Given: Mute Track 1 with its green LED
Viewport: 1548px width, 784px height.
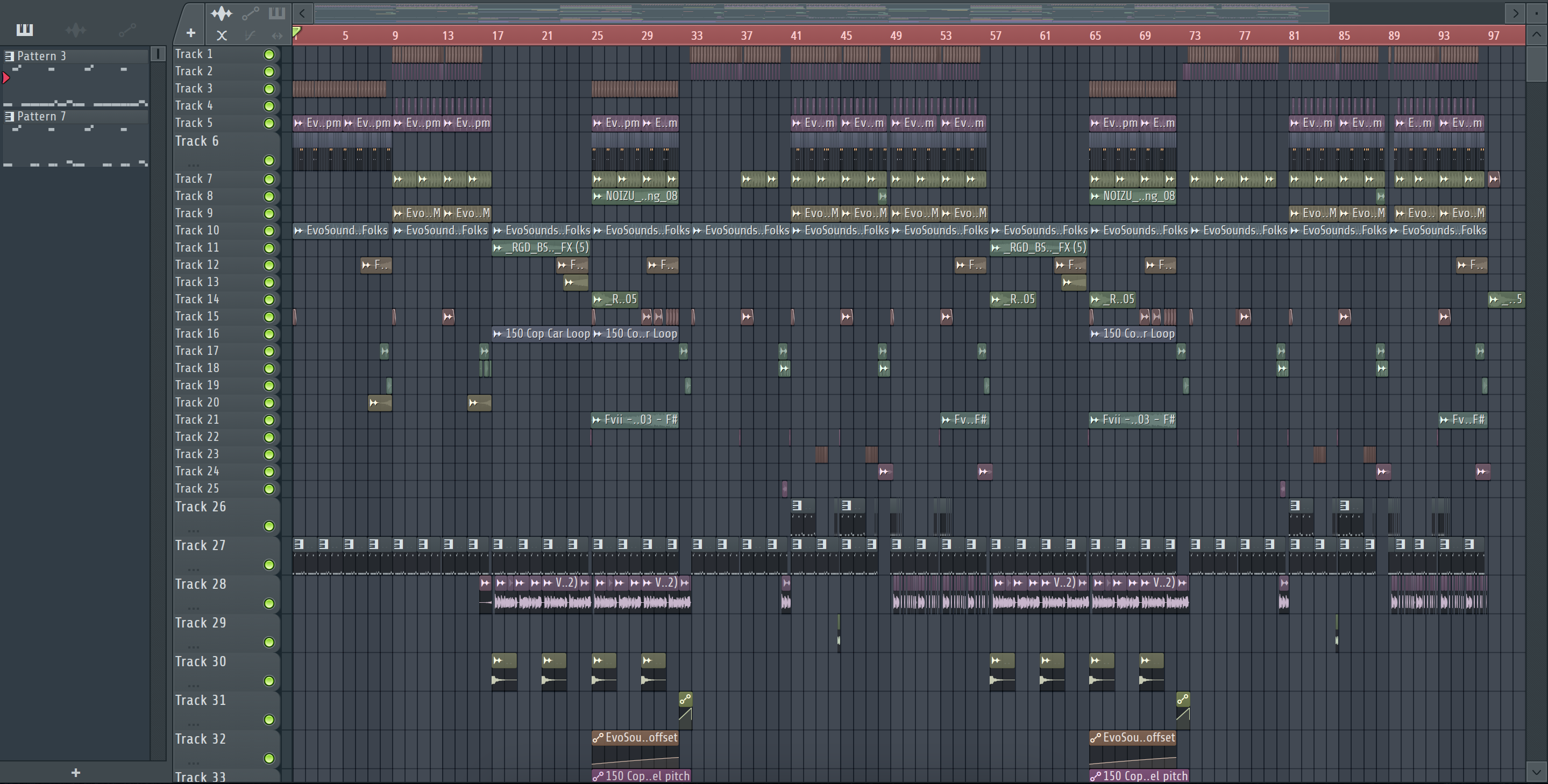Looking at the screenshot, I should [x=269, y=55].
